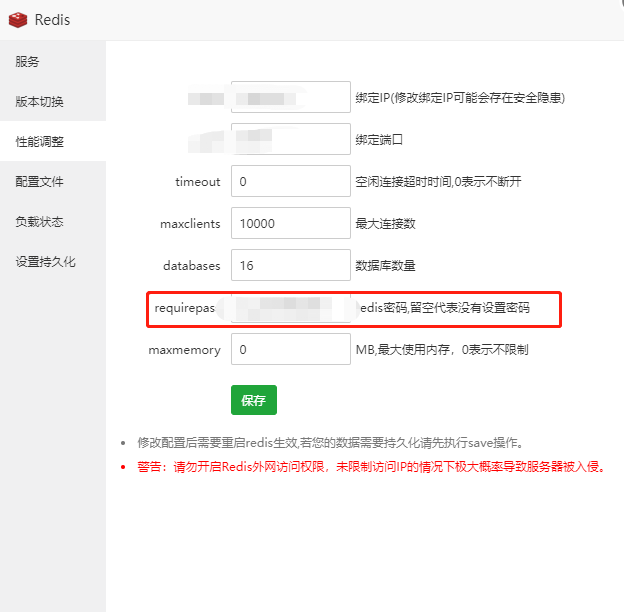Image resolution: width=624 pixels, height=612 pixels.
Task: Click the 绑定端口 description text
Action: [379, 140]
